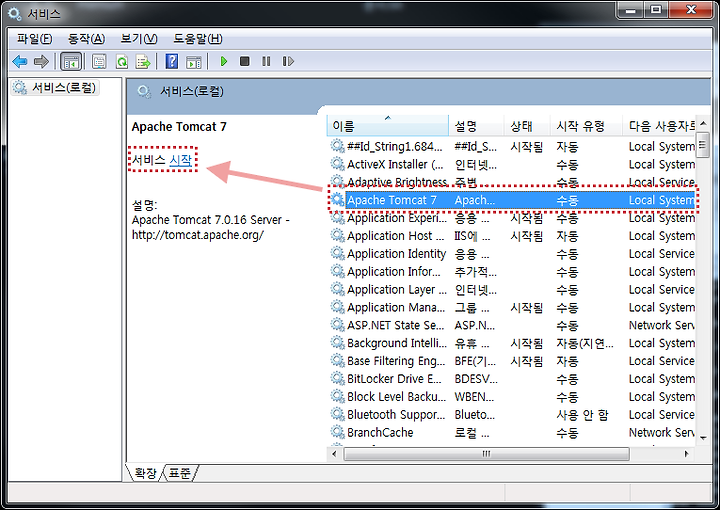This screenshot has height=510, width=720.
Task: Click the vertical scrollbar down arrow
Action: (703, 438)
